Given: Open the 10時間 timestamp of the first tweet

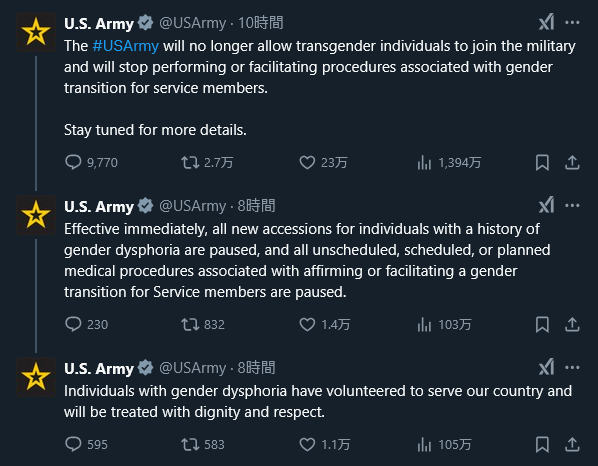Looking at the screenshot, I should 261,23.
